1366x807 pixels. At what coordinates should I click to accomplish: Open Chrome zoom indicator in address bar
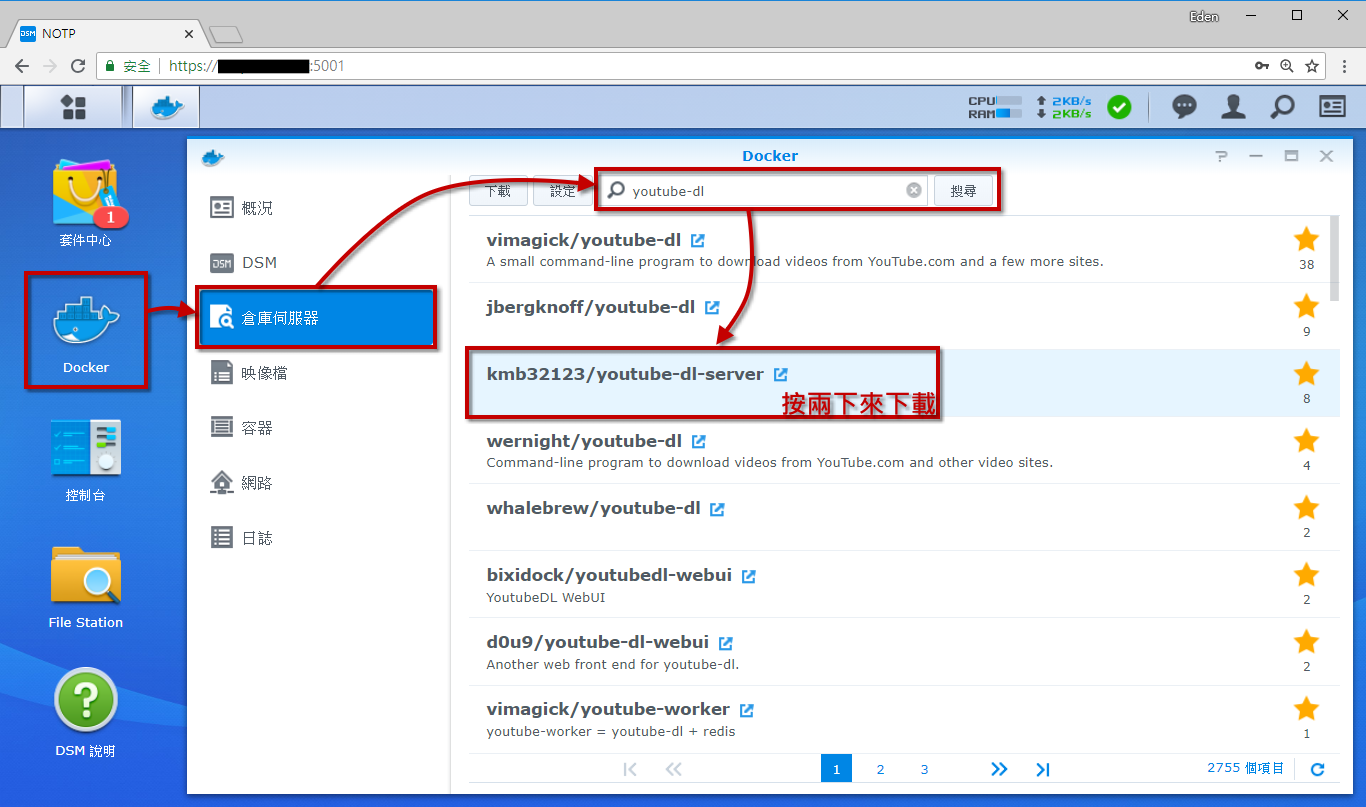click(1286, 66)
